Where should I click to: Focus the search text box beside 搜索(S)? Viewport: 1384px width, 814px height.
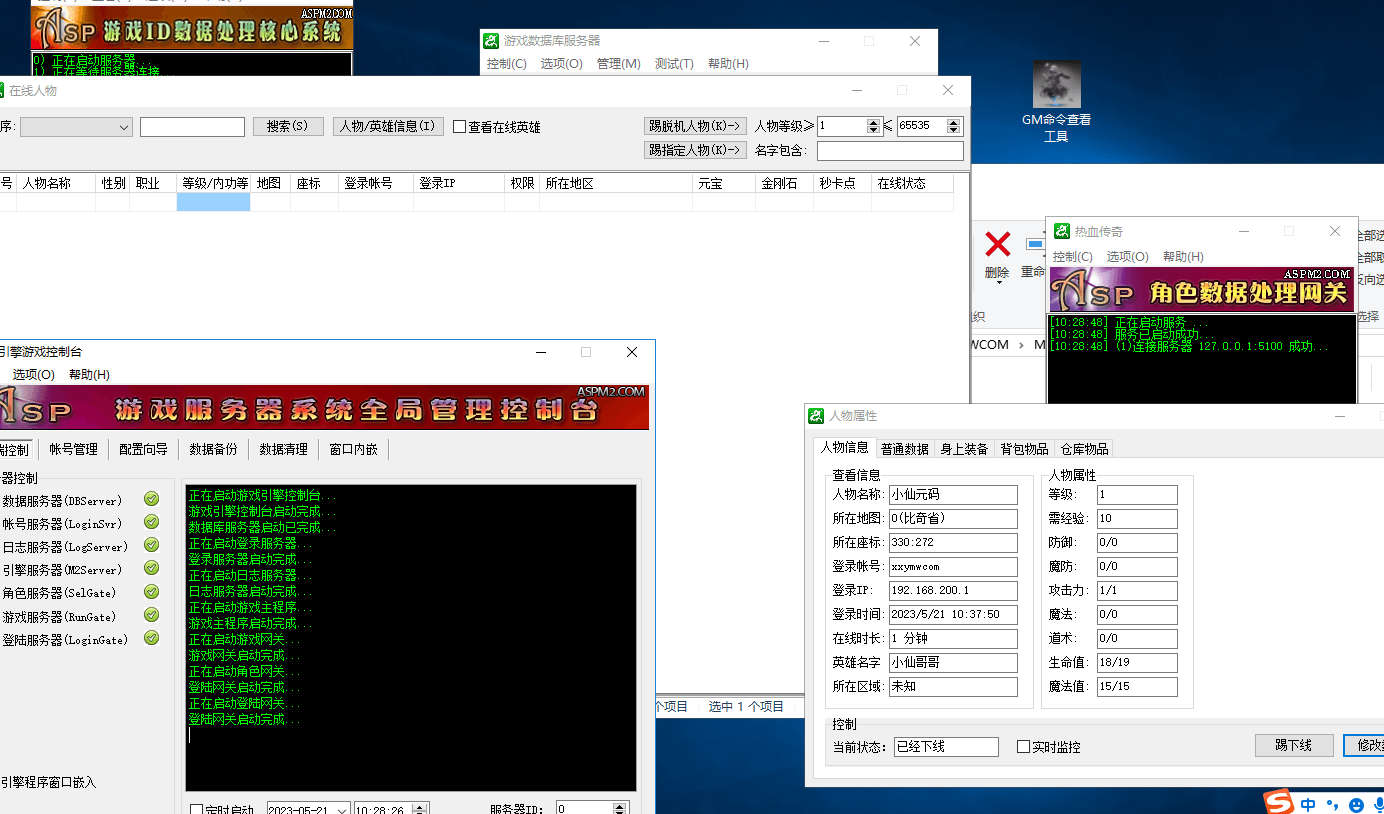click(x=192, y=127)
